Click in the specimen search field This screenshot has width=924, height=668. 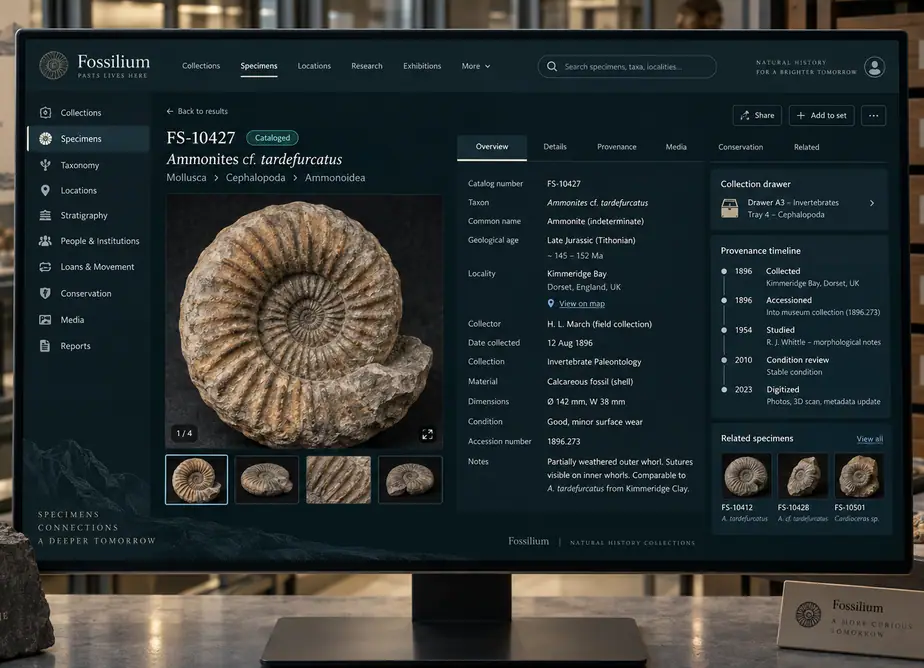point(627,67)
